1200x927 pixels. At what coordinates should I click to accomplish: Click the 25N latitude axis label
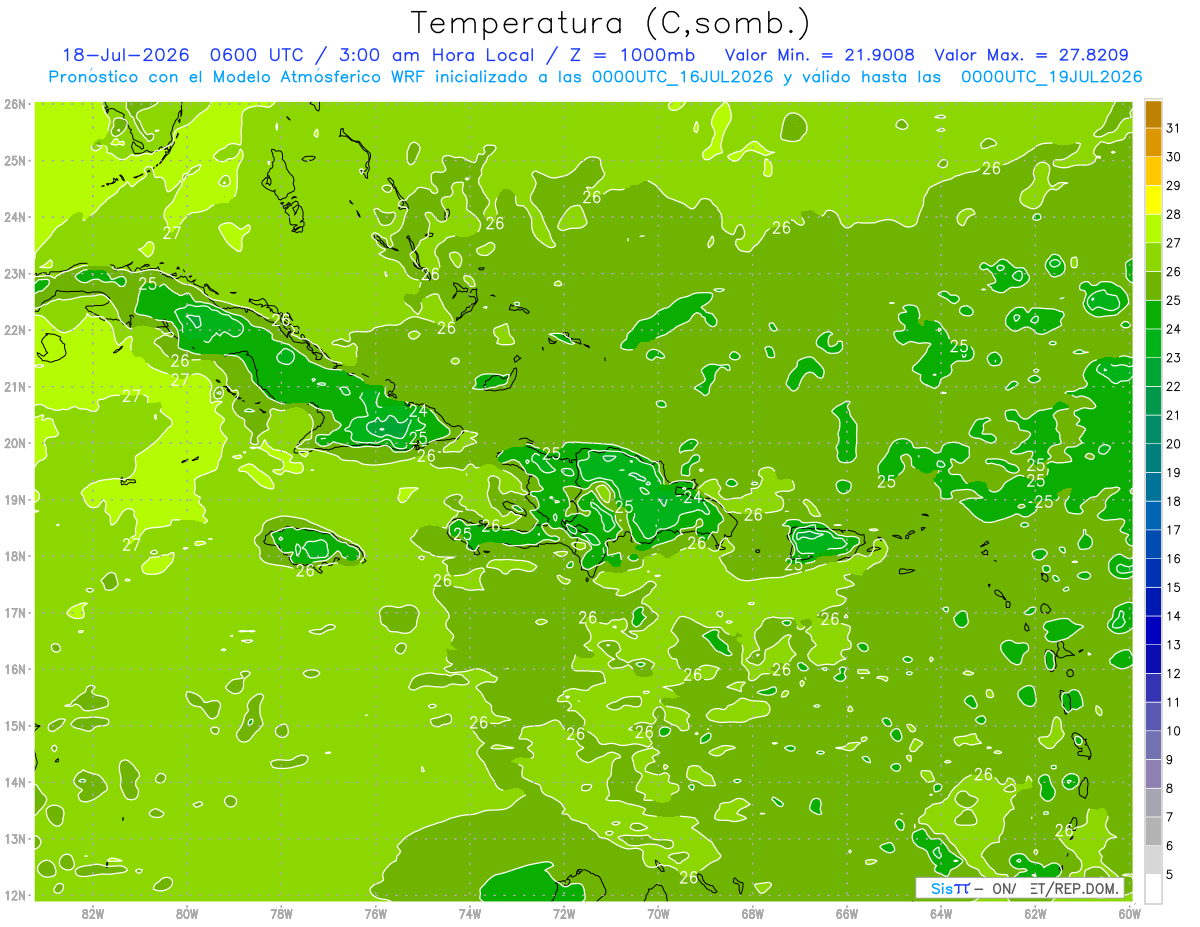pos(14,161)
